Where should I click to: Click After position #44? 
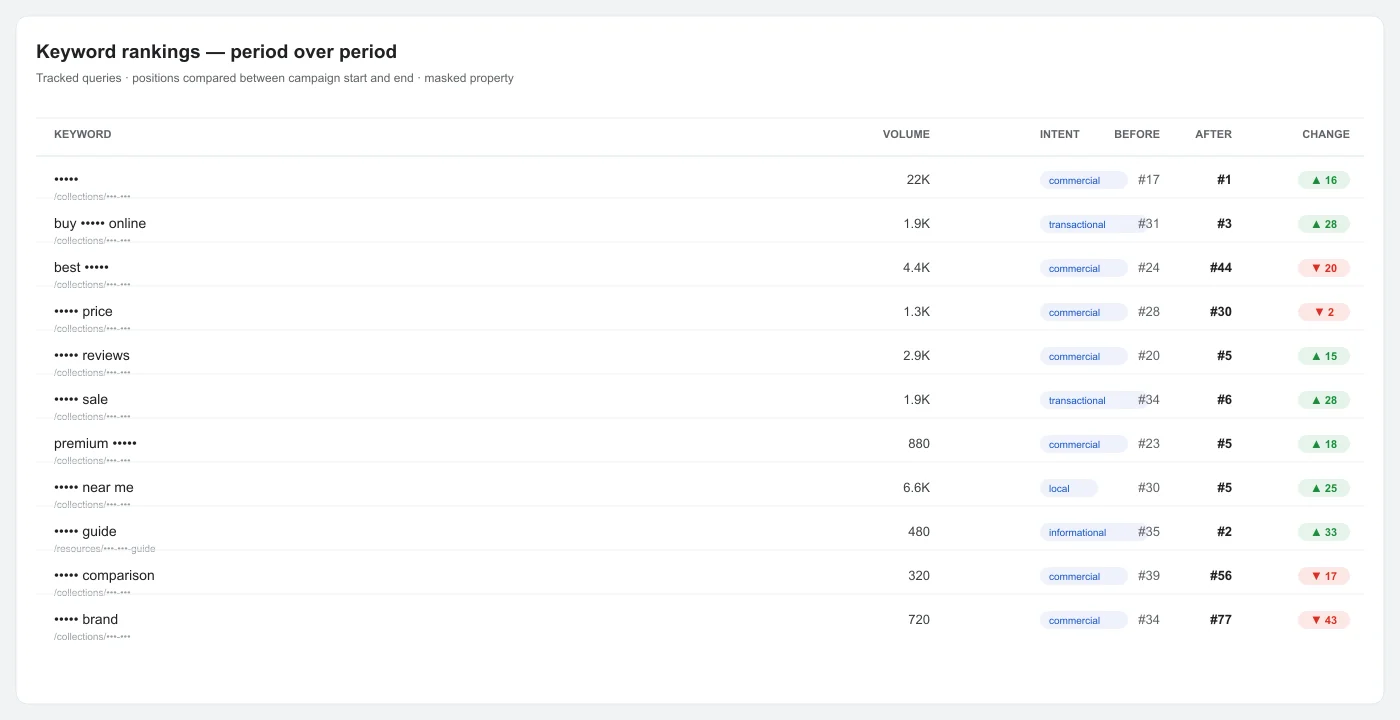[x=1221, y=268]
